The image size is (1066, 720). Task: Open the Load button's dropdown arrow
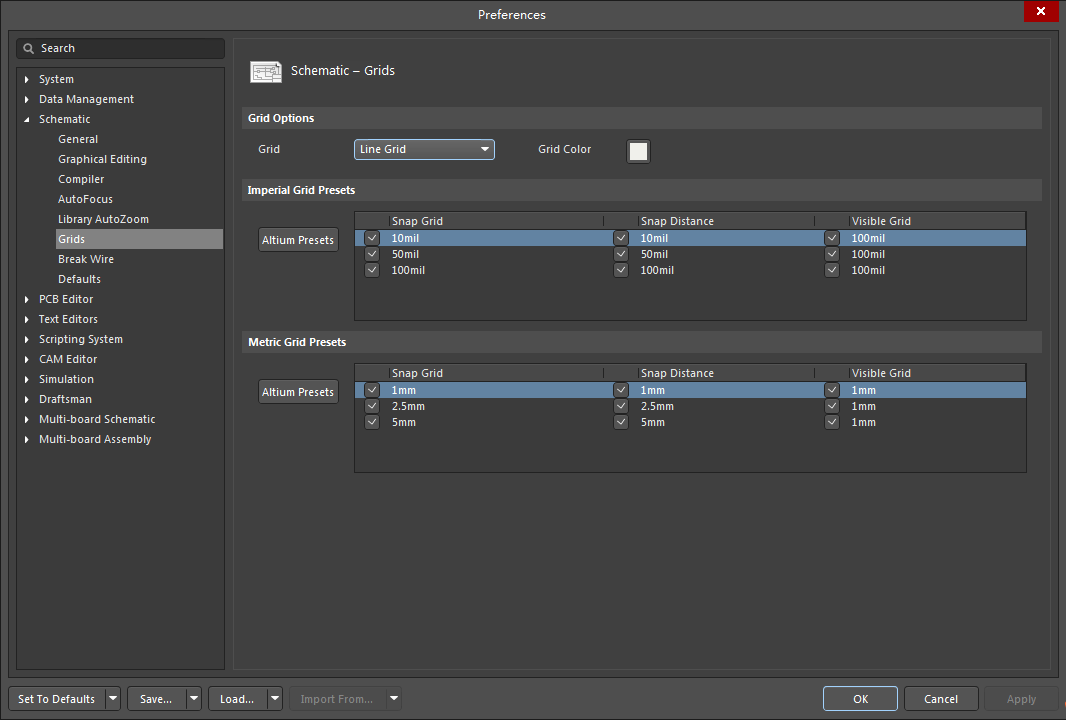coord(273,698)
